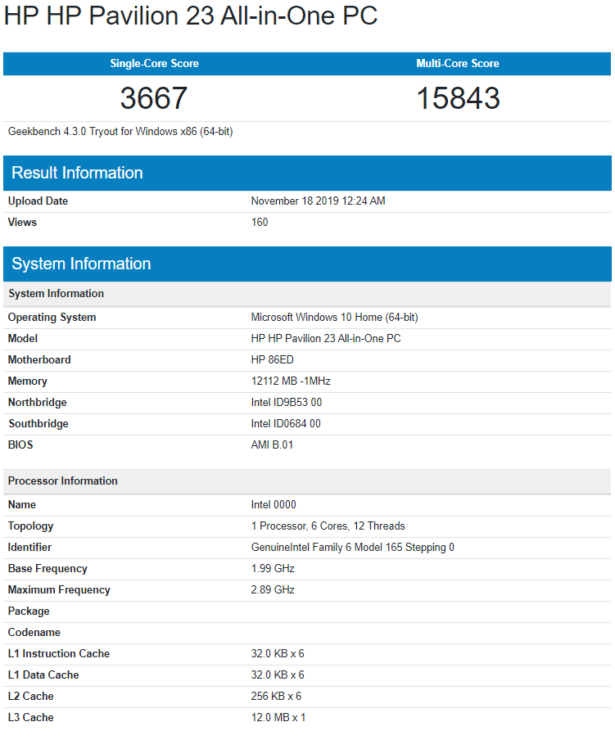
Task: Select 1 Processor, 6 Cores, 12 Threads
Action: pos(328,526)
